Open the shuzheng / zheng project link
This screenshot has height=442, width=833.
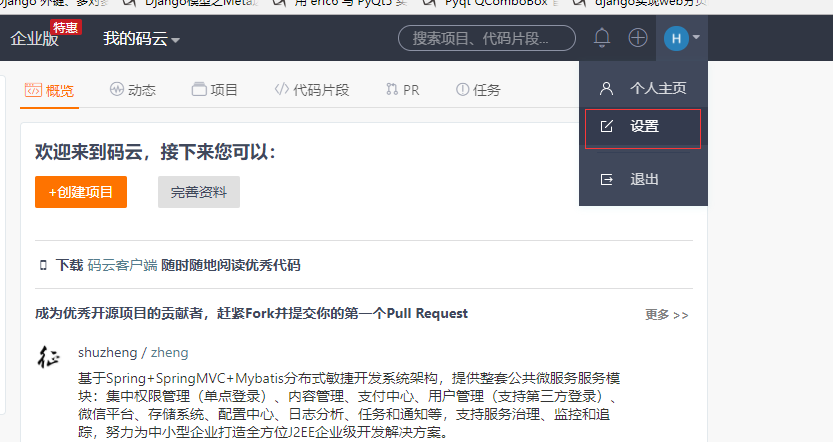click(133, 353)
